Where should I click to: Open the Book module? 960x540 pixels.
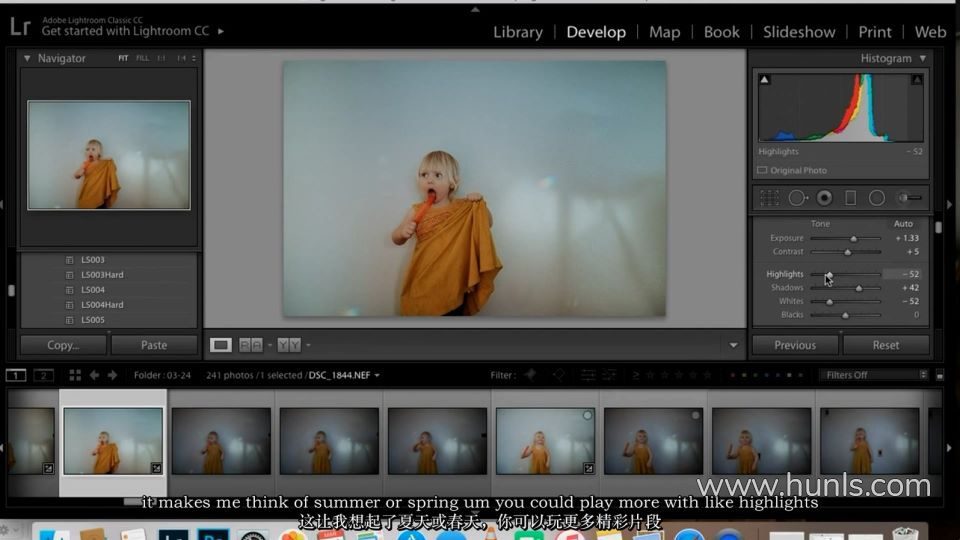721,32
